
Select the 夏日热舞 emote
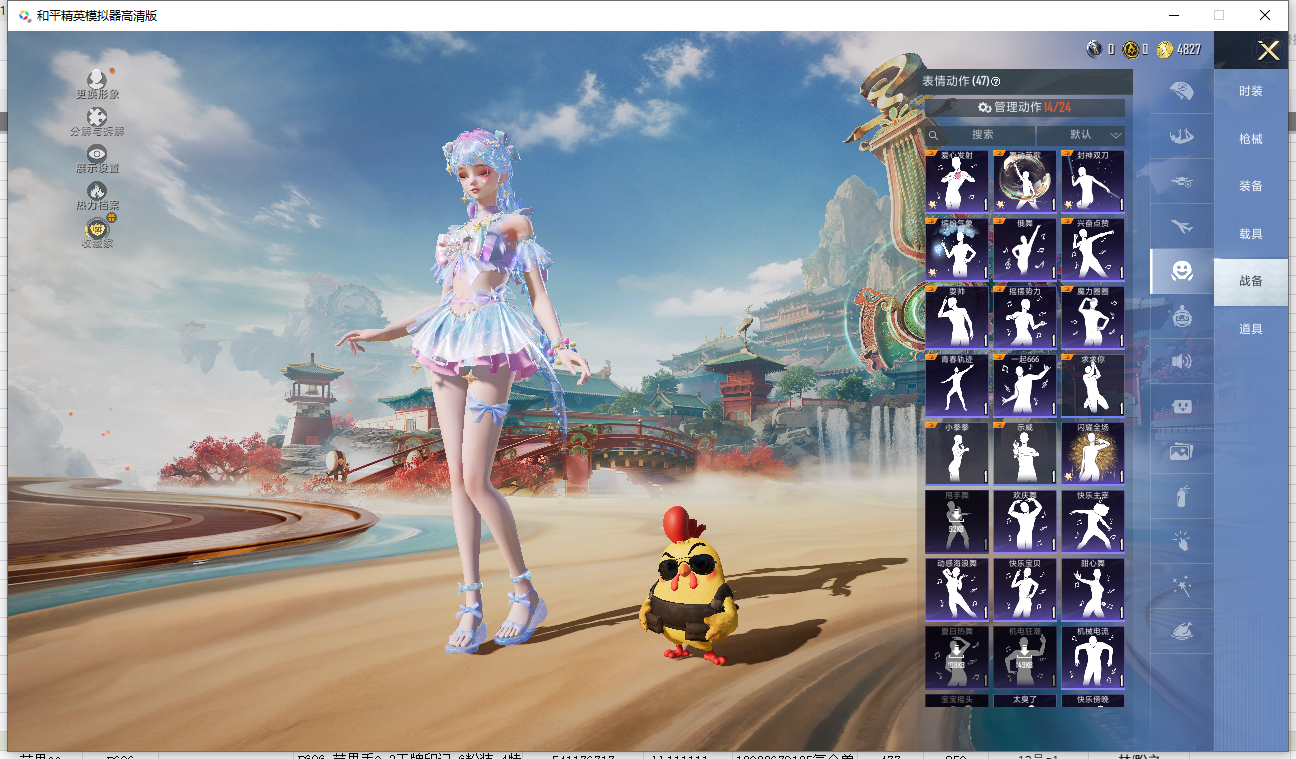957,656
